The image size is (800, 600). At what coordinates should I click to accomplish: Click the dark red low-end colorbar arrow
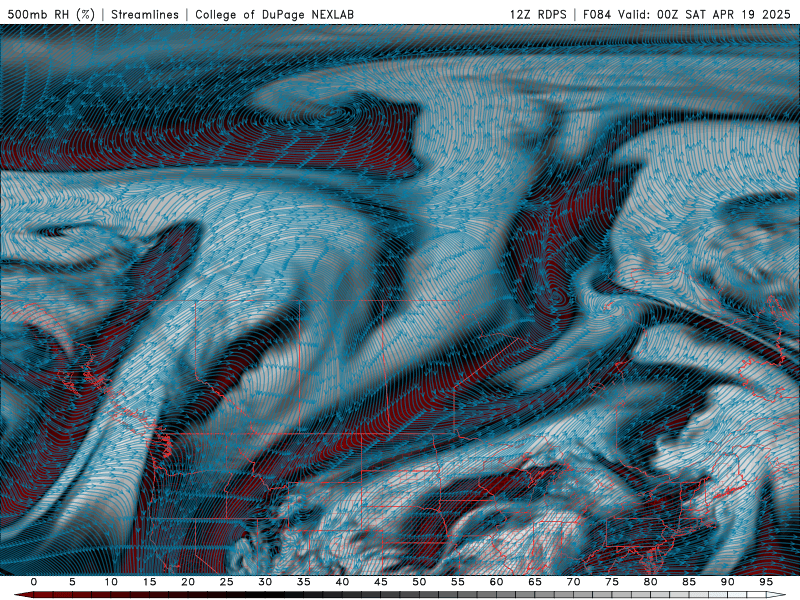(x=23, y=595)
